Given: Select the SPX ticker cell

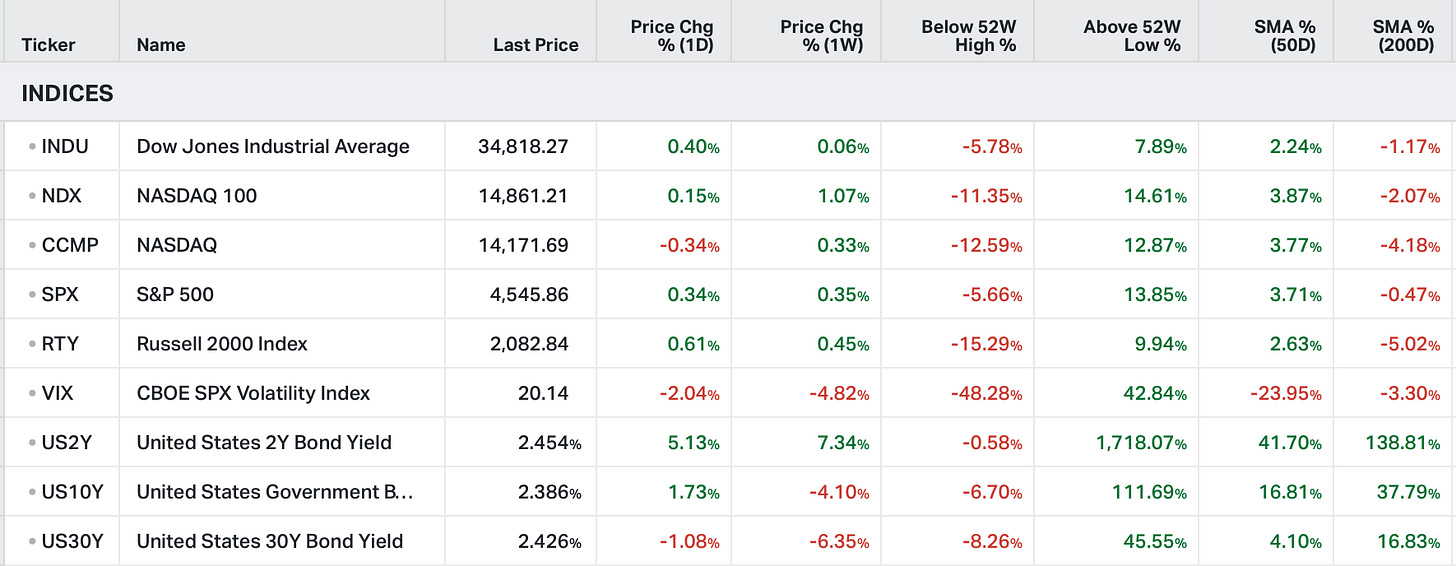Looking at the screenshot, I should click(x=60, y=295).
